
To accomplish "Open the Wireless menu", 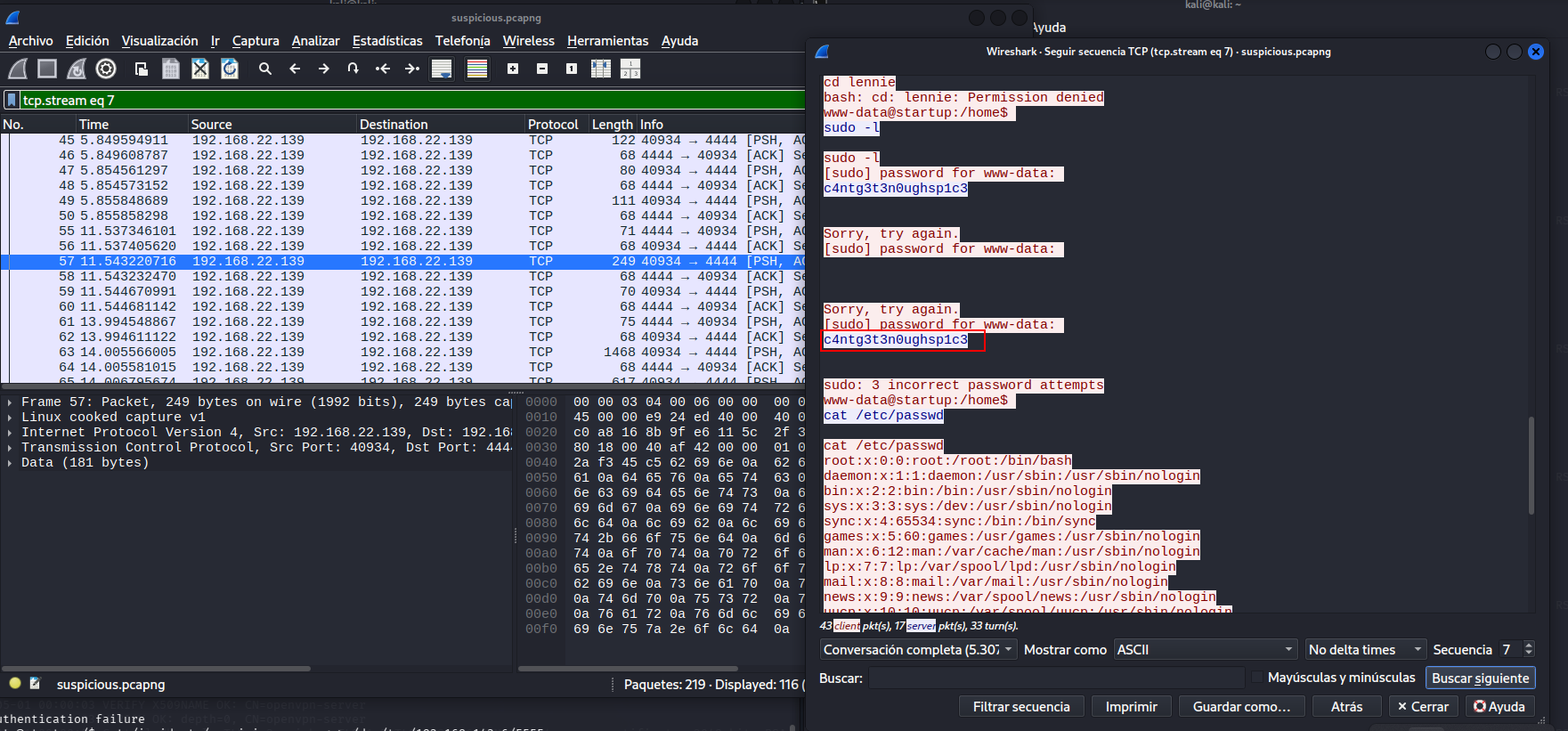I will click(529, 41).
